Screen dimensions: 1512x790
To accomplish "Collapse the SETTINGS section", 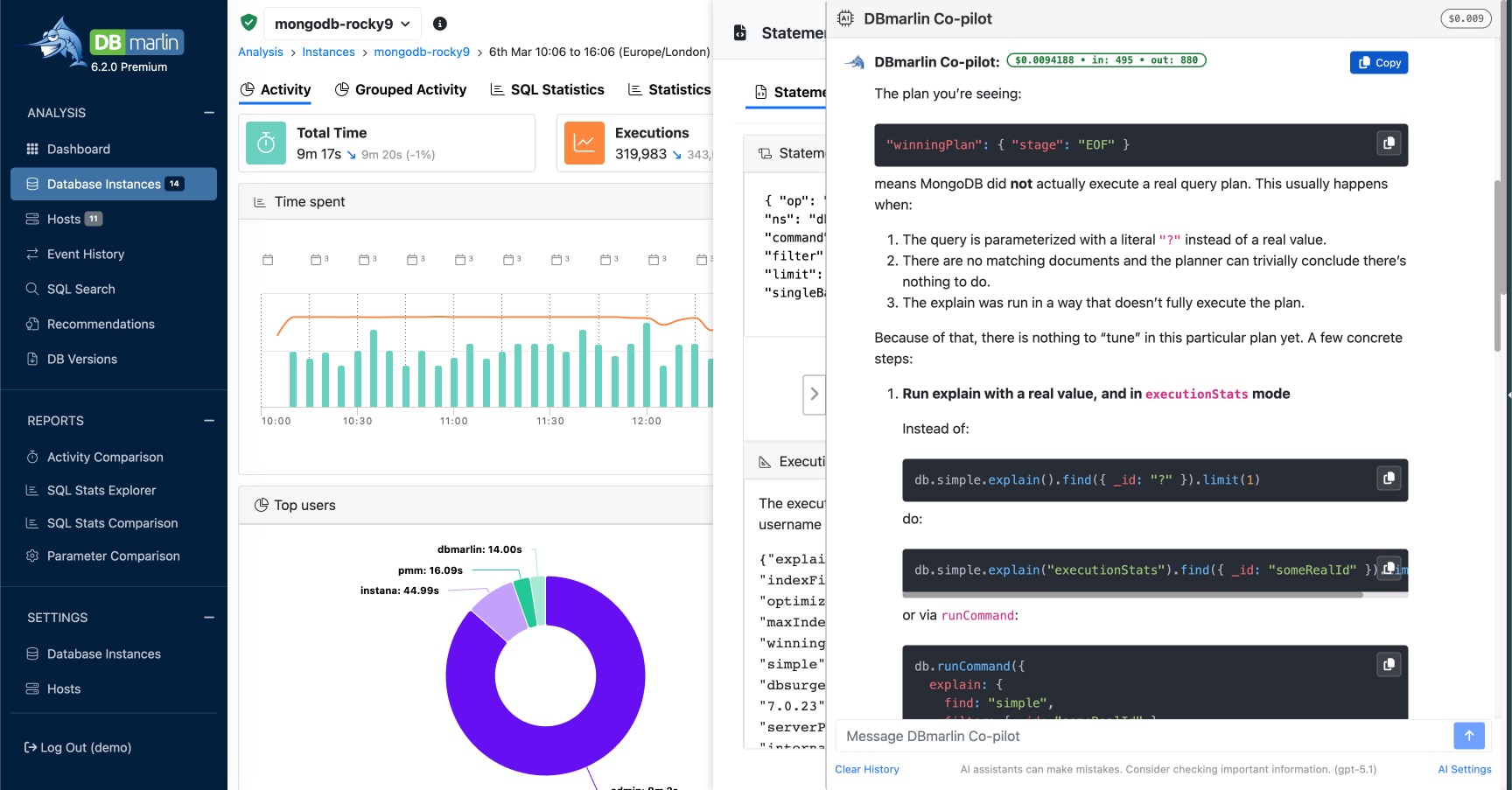I will pyautogui.click(x=209, y=618).
